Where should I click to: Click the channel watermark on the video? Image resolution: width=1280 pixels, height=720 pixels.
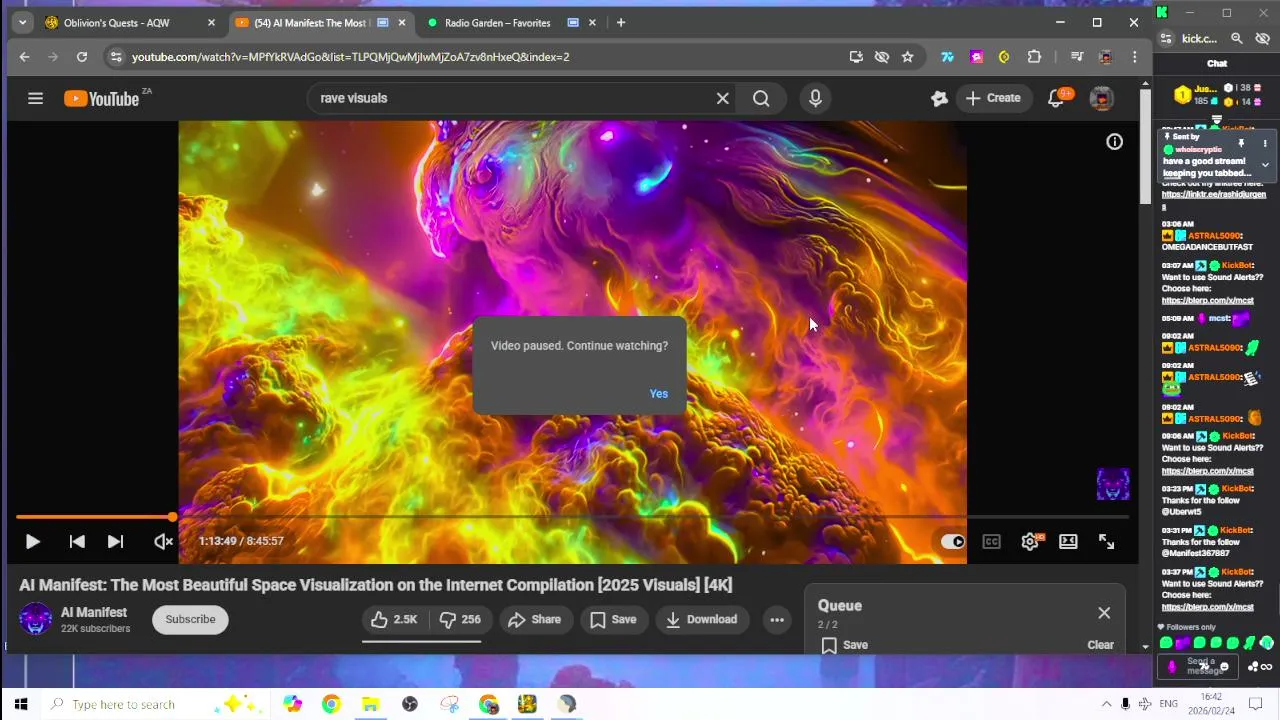pos(1113,484)
